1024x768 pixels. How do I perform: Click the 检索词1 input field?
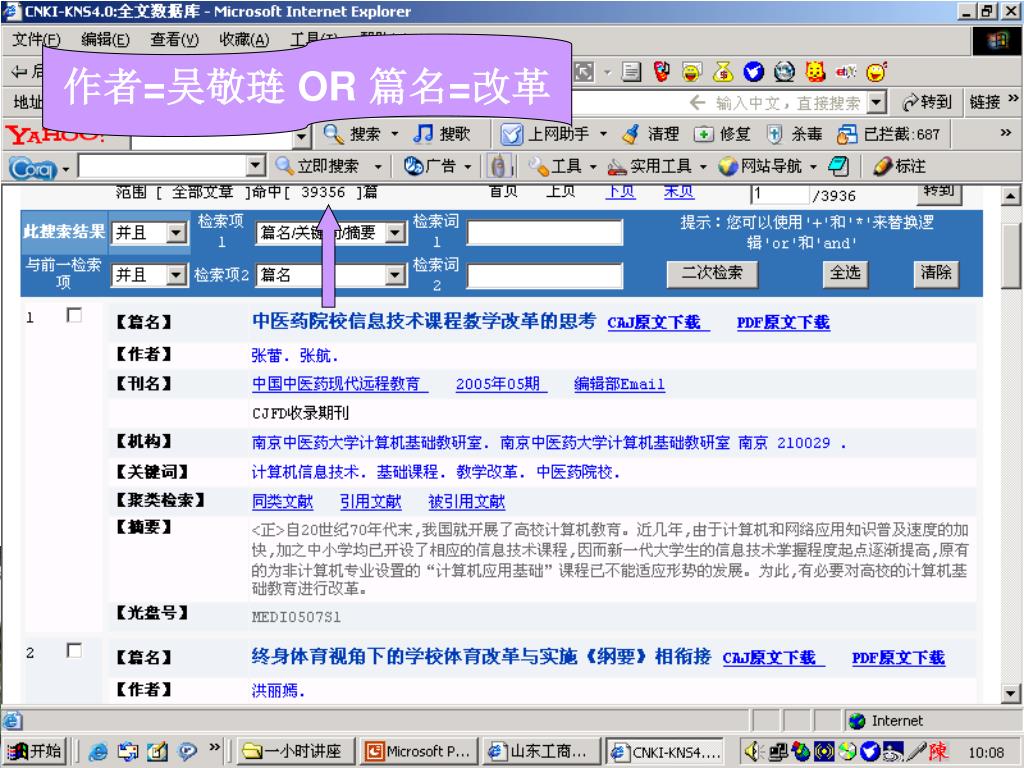click(545, 232)
